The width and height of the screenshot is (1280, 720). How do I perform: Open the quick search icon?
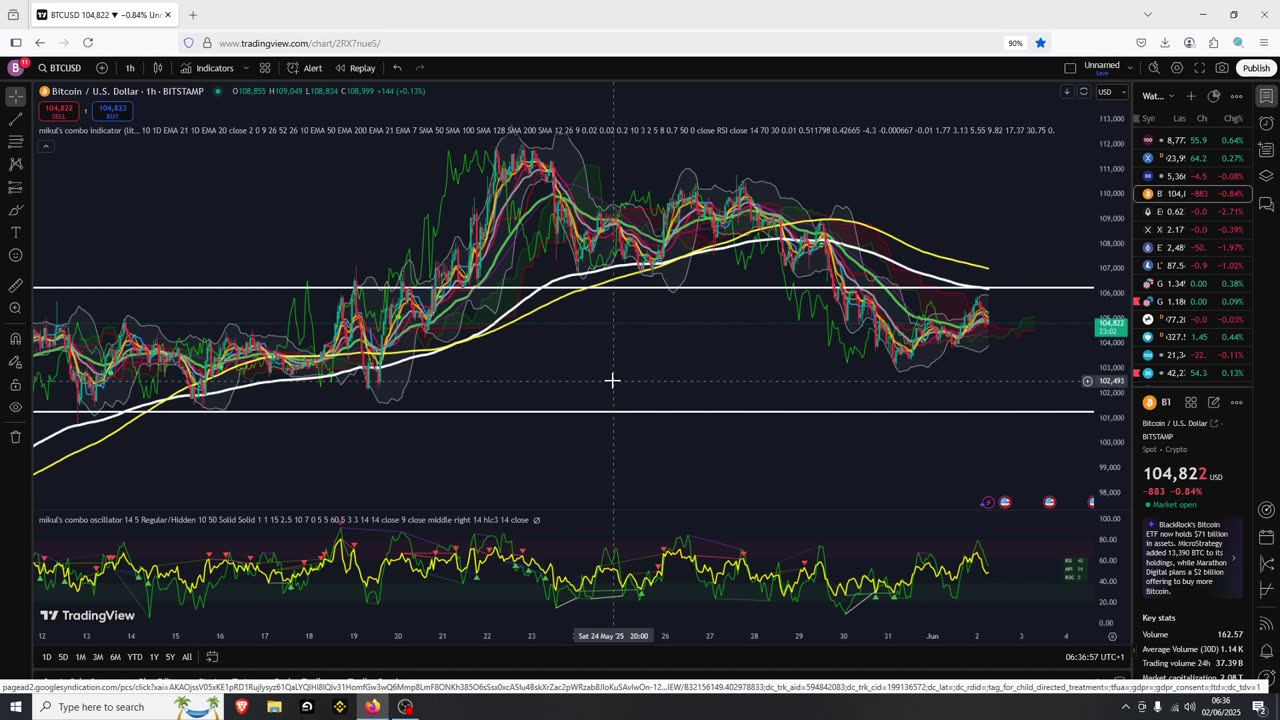click(x=1154, y=68)
